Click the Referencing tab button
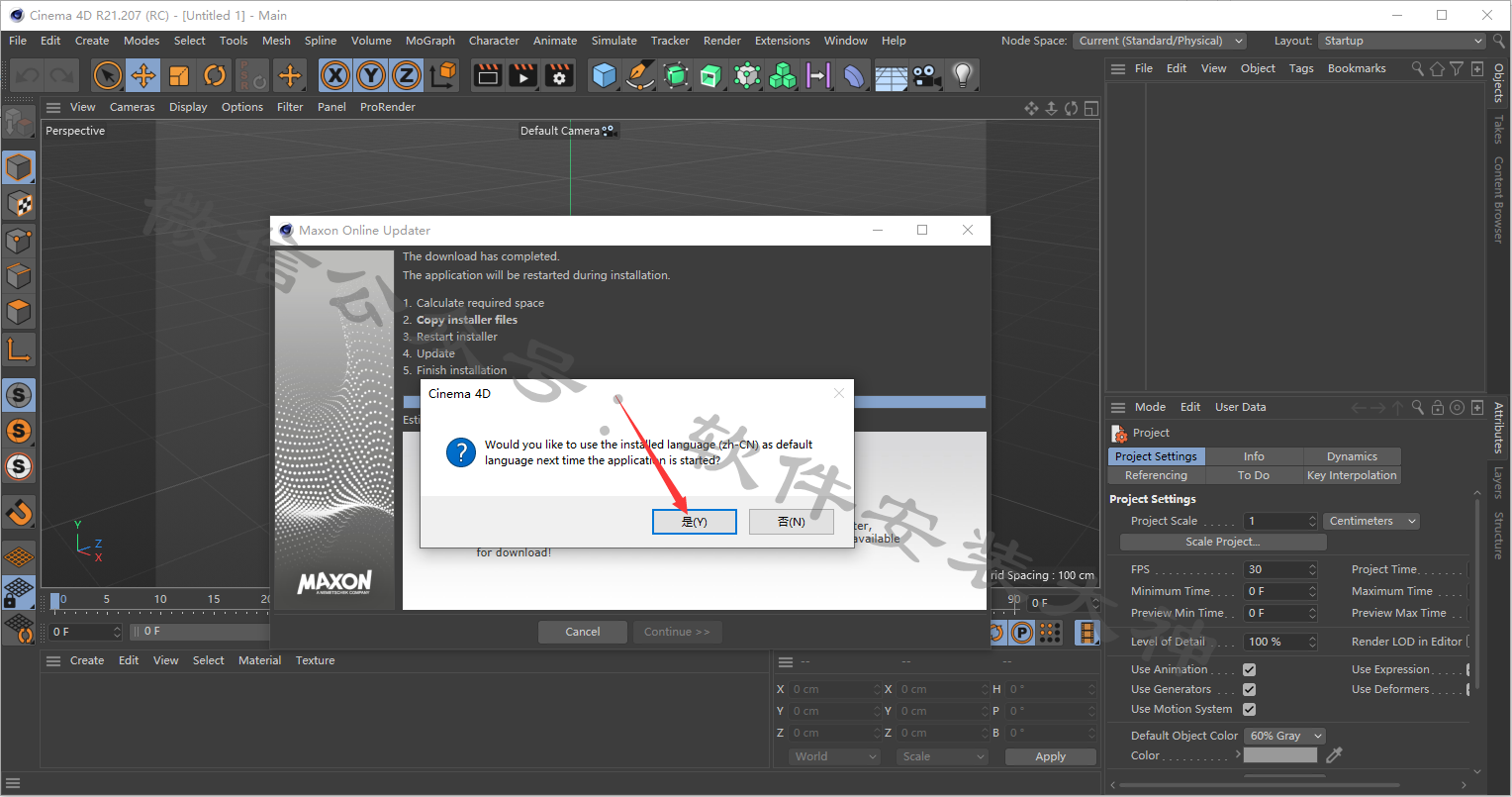 point(1156,475)
